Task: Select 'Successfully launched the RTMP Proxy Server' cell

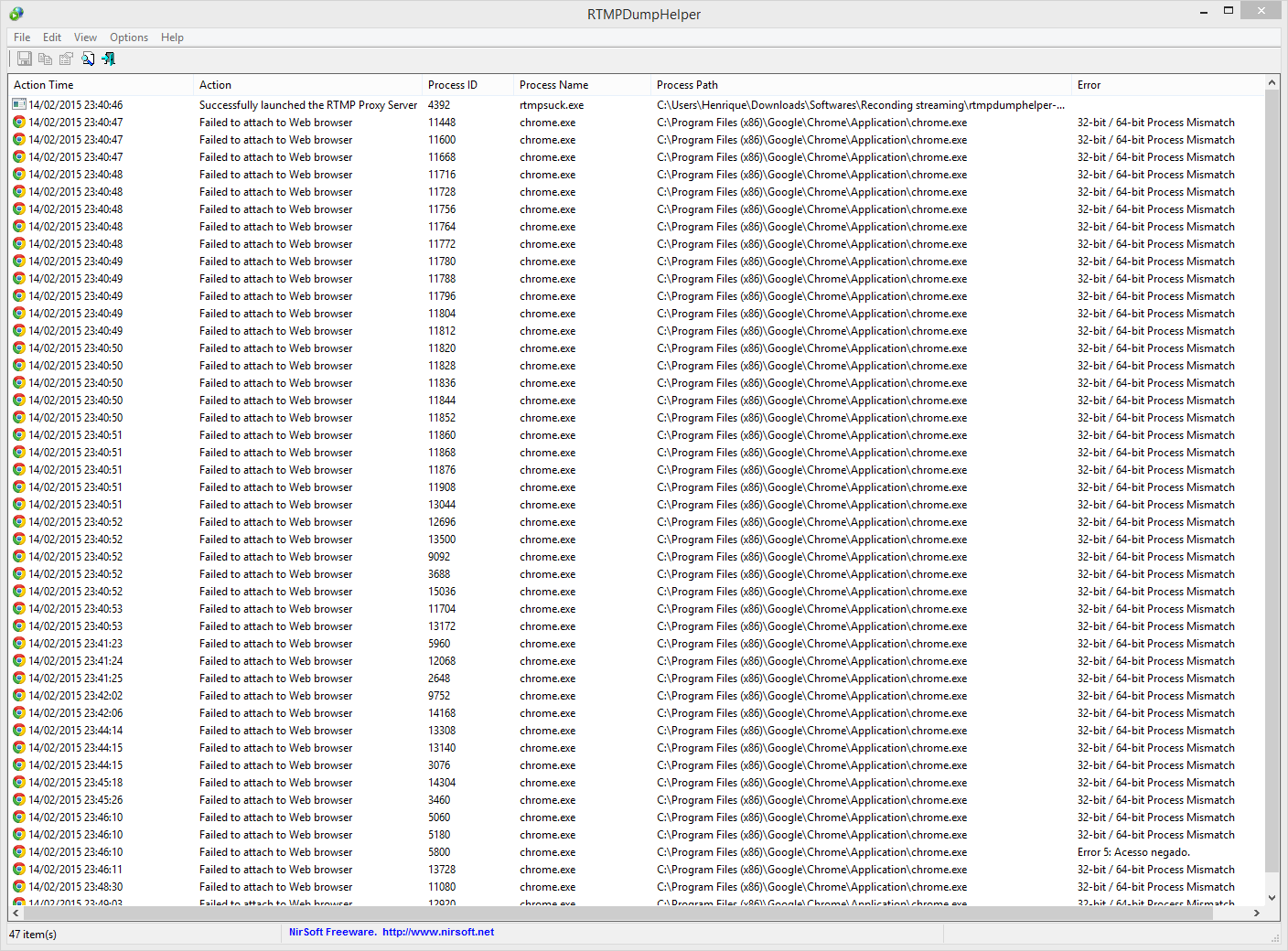Action: coord(308,105)
